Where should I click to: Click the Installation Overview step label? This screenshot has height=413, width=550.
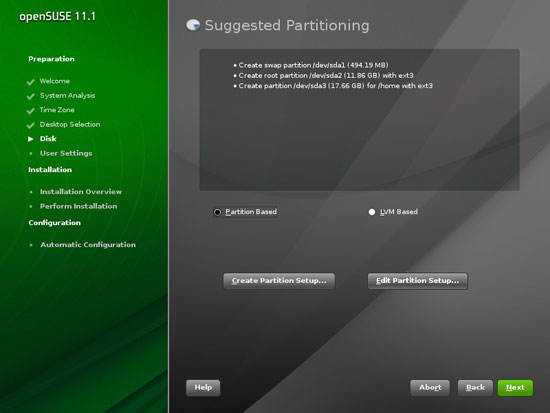(81, 192)
